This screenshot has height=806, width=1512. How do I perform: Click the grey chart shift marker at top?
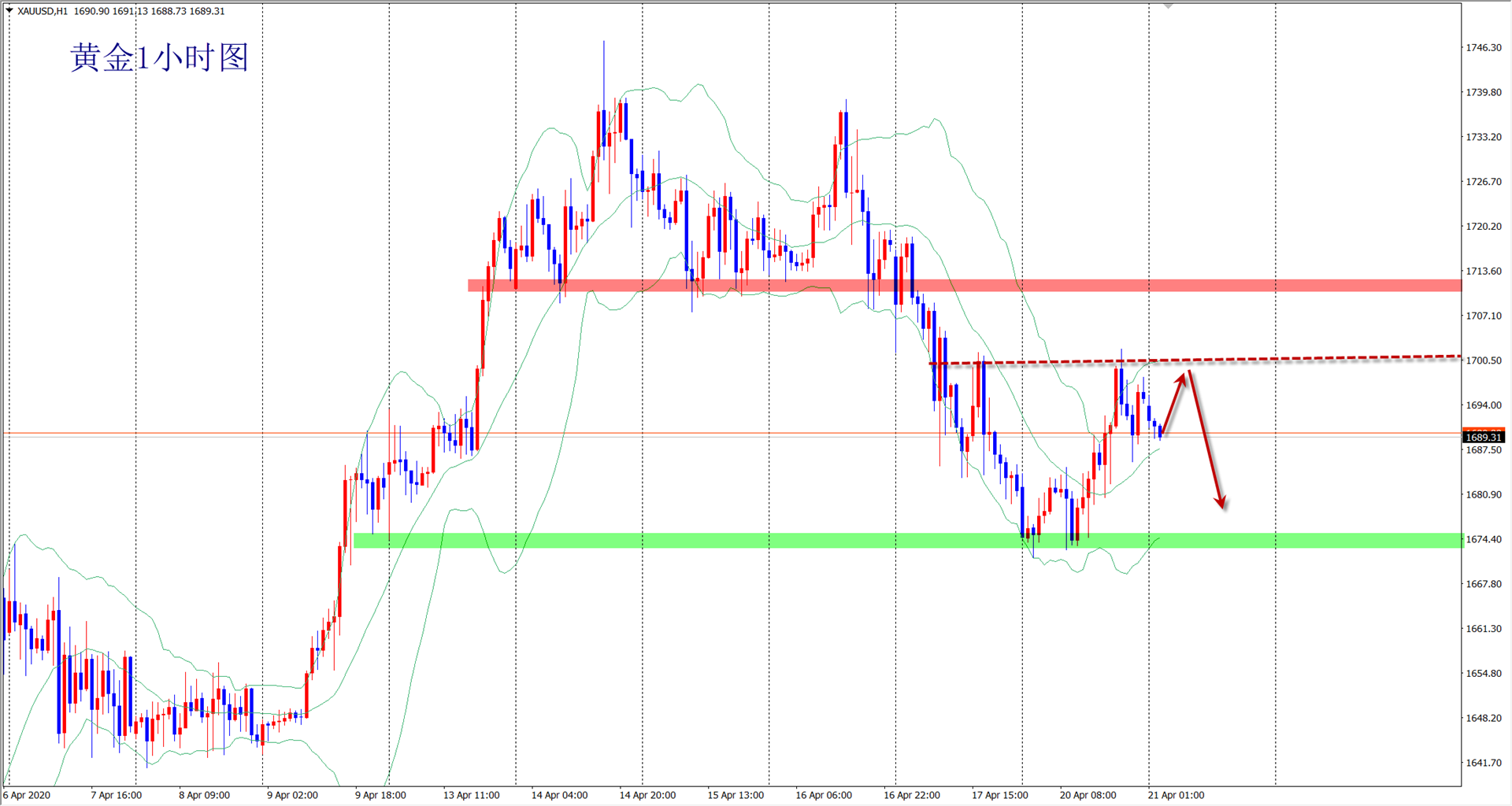[1169, 6]
